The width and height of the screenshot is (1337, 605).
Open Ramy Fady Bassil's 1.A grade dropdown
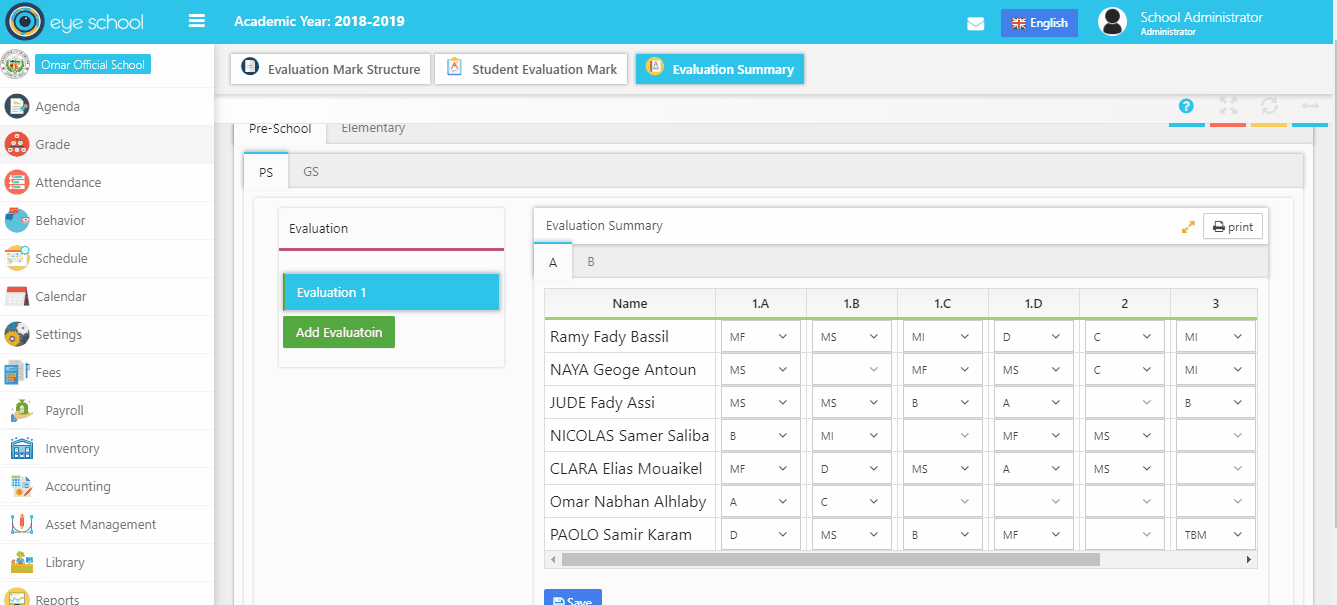759,336
